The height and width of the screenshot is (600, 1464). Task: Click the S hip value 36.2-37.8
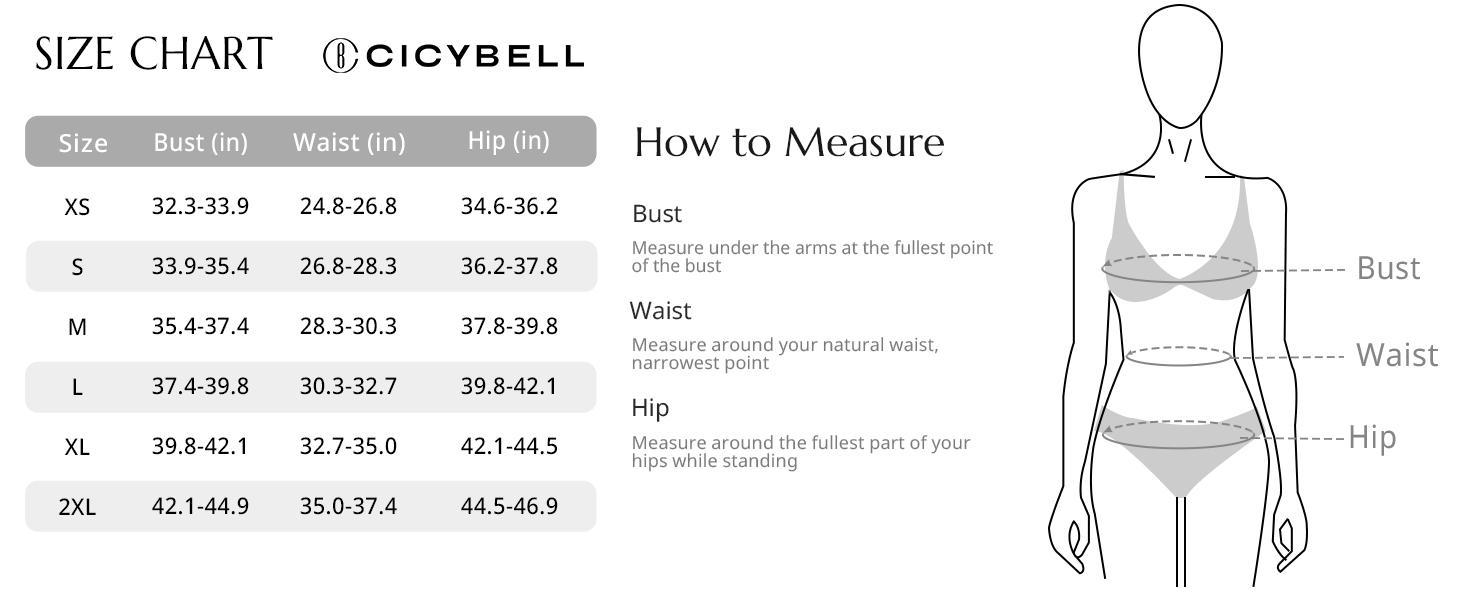pyautogui.click(x=509, y=266)
